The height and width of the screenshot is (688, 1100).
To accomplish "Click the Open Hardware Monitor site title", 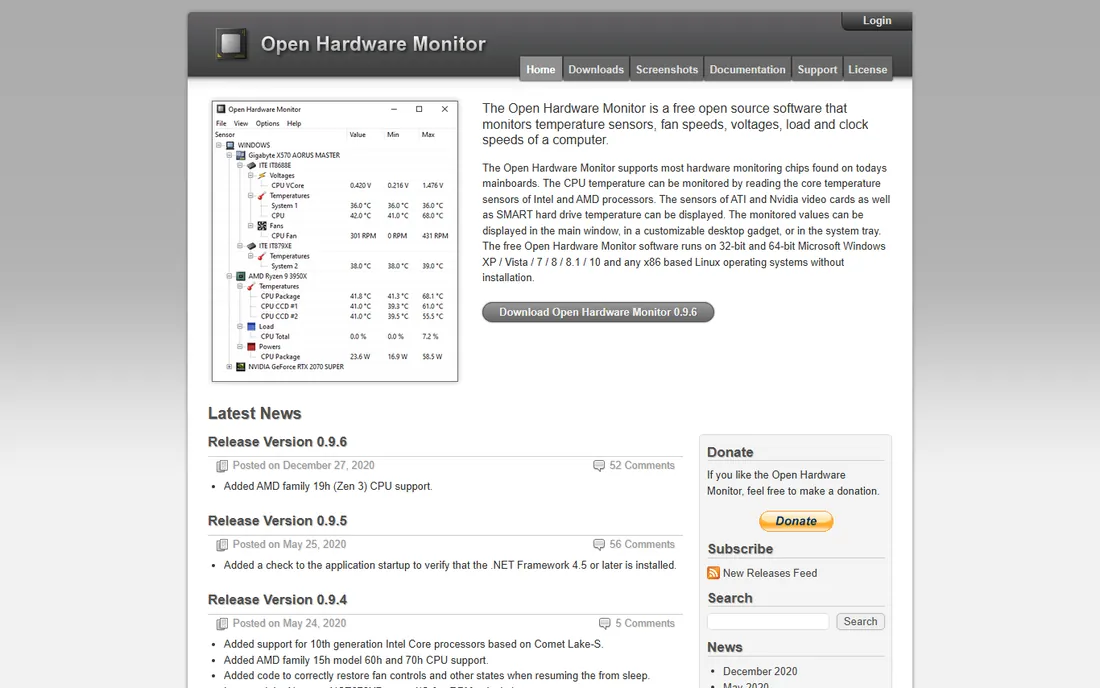I will coord(373,44).
